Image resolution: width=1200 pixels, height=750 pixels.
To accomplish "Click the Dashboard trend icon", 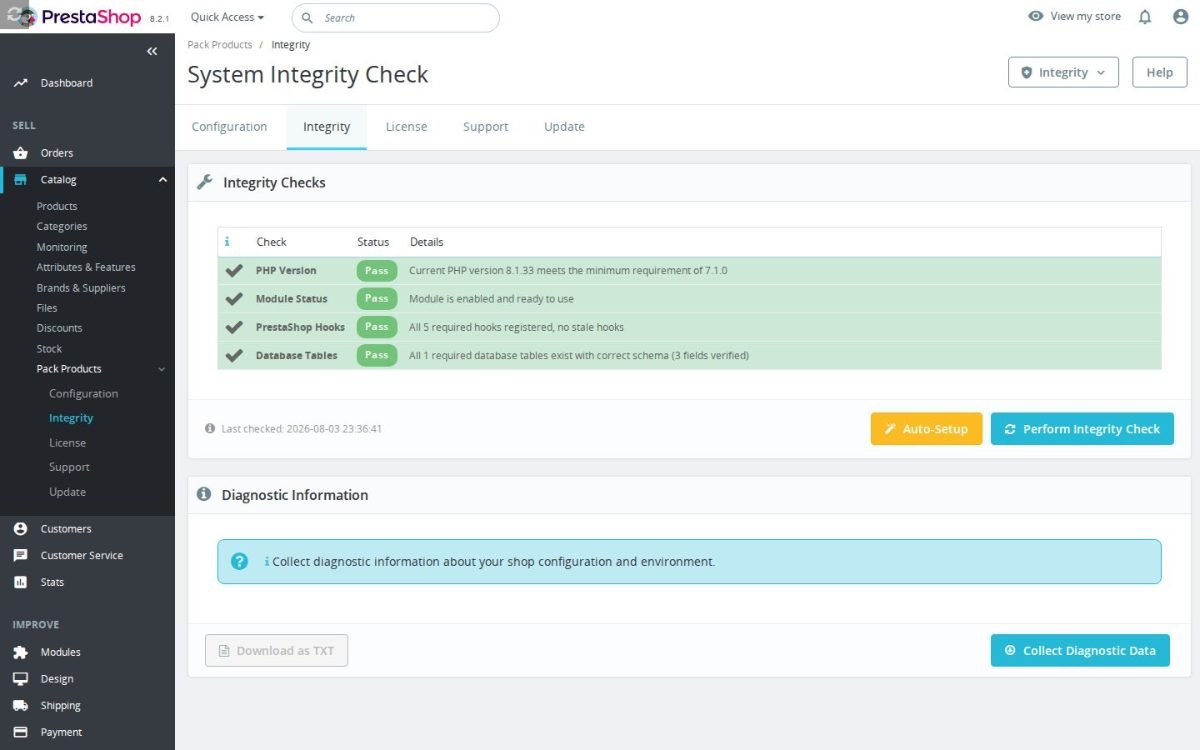I will click(20, 83).
